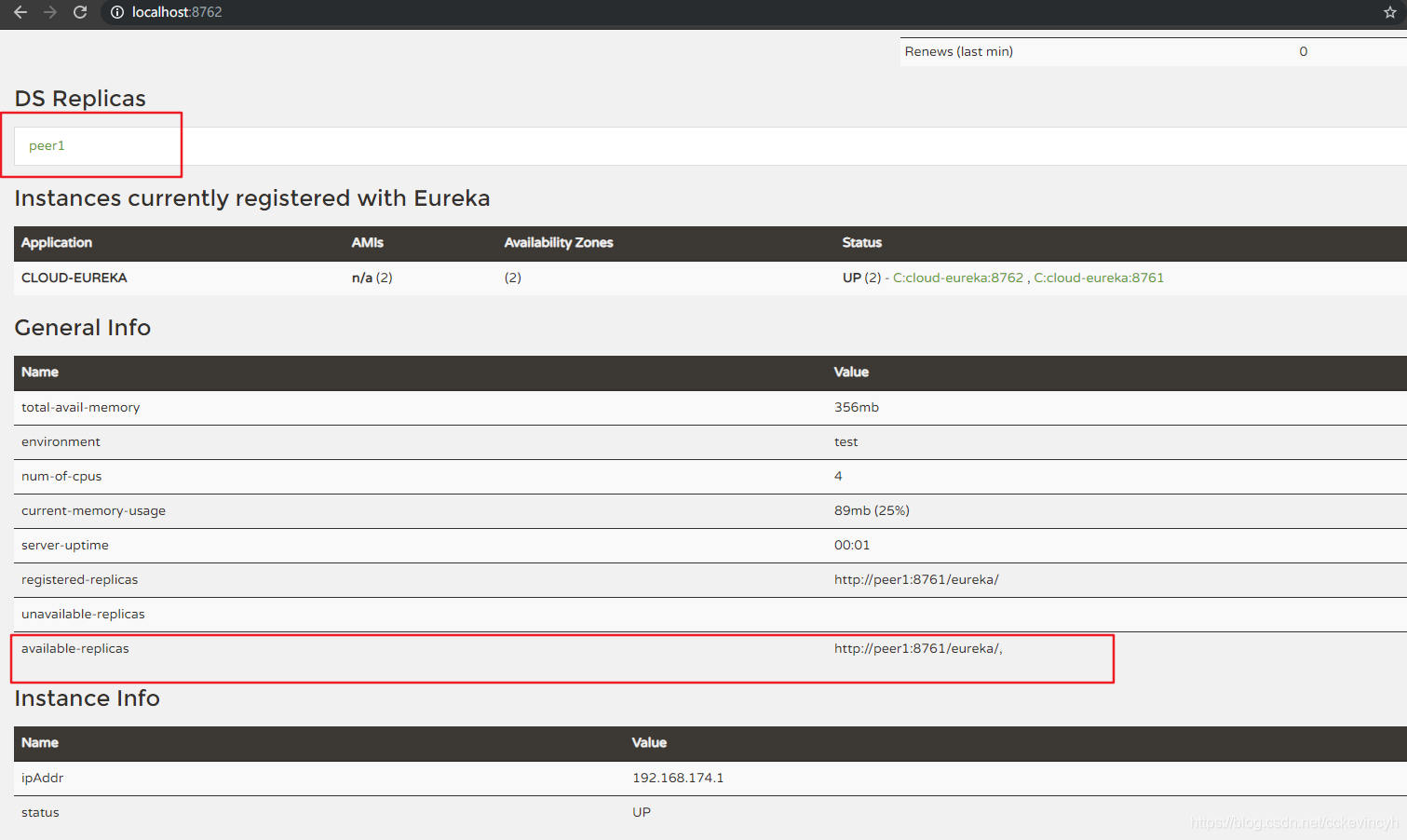This screenshot has height=840, width=1407.
Task: Select the current-memory-usage row name
Action: click(x=93, y=510)
